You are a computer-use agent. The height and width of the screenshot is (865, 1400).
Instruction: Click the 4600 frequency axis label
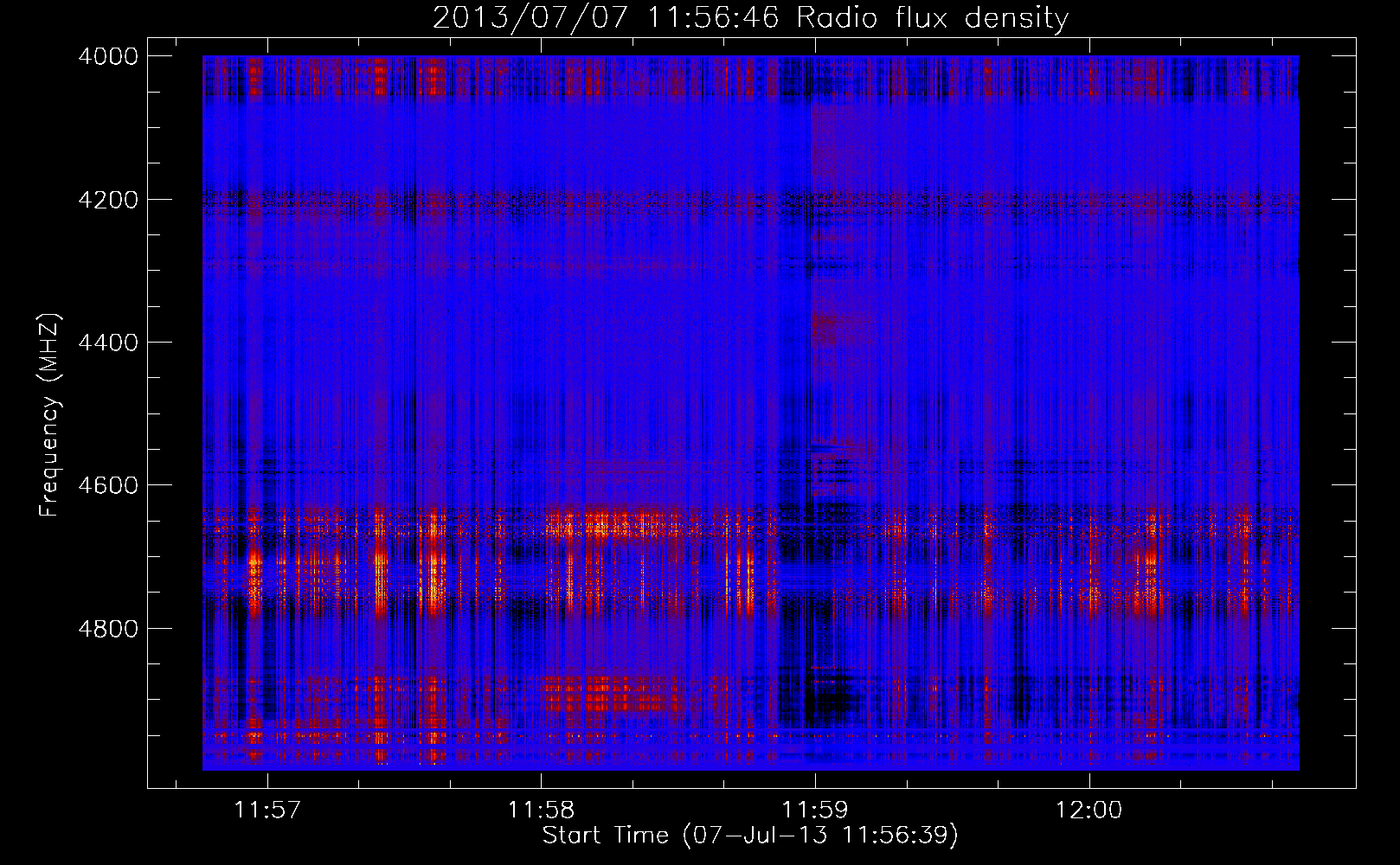[x=108, y=485]
